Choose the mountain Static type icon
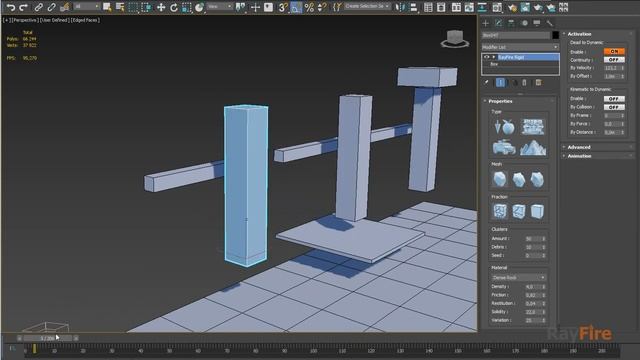This screenshot has height=360, width=640. (x=533, y=147)
